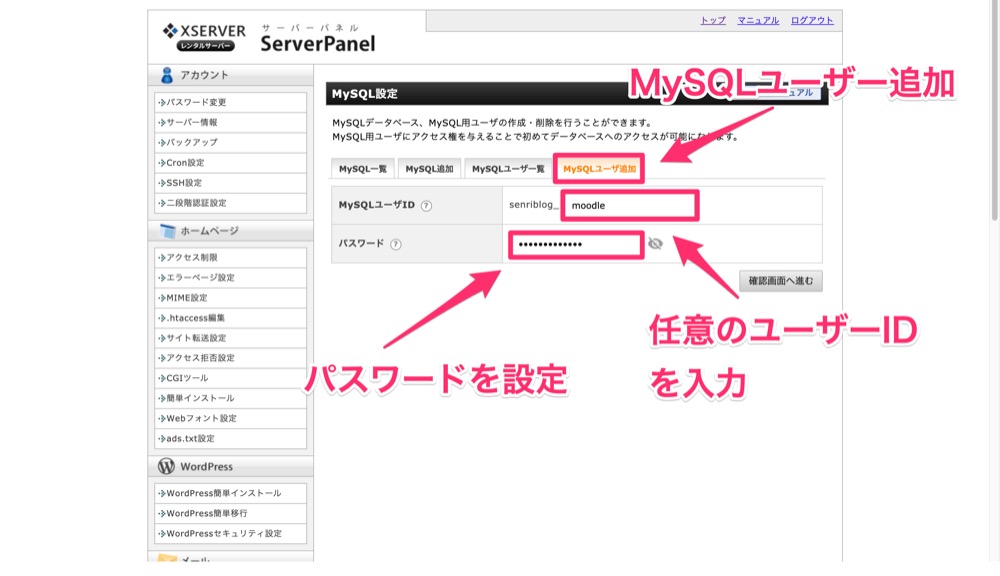Open WordPress簡単インストール
The width and height of the screenshot is (1000, 576).
(x=230, y=493)
